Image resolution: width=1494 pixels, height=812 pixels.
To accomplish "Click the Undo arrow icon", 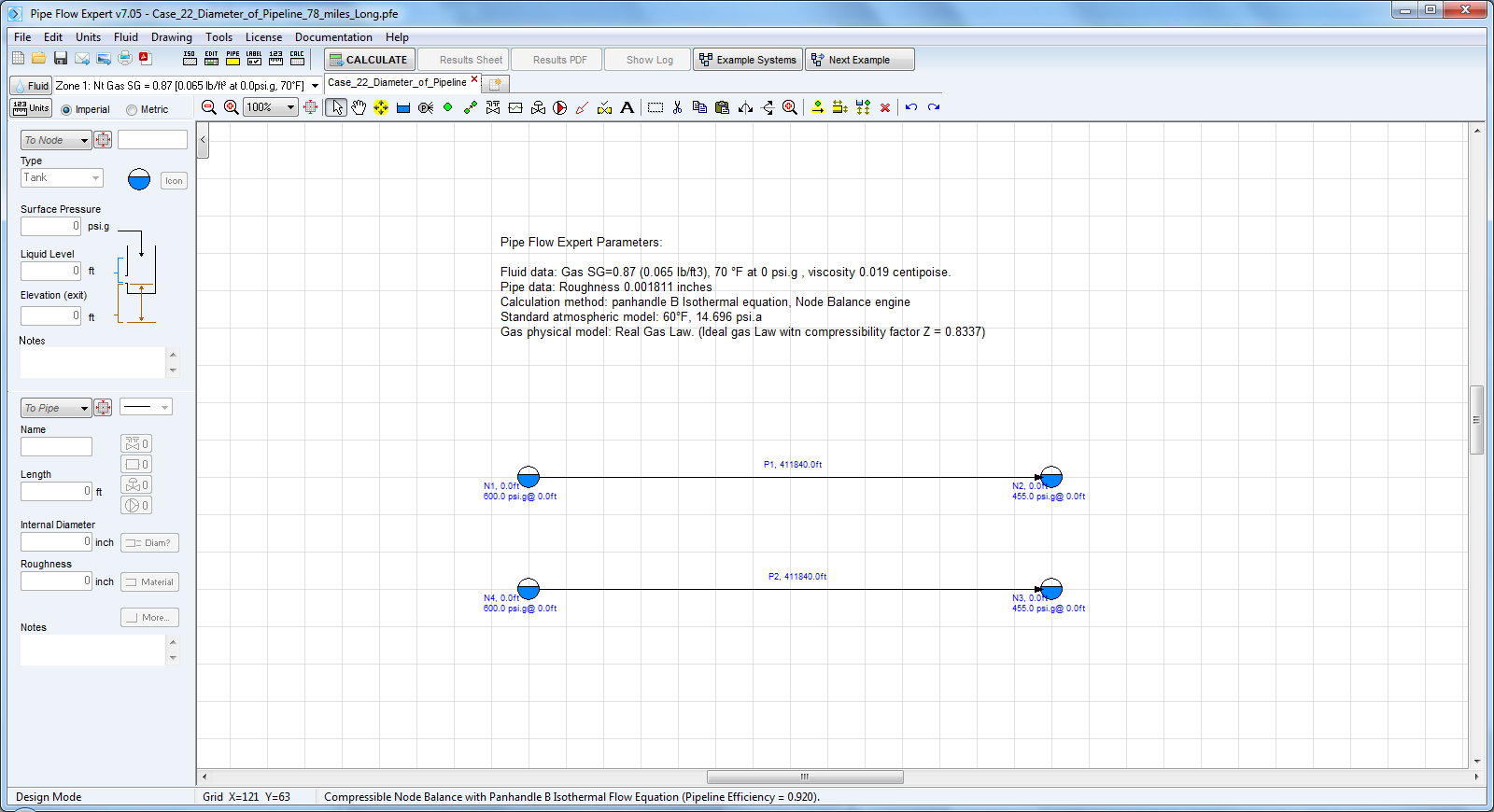I will point(911,107).
